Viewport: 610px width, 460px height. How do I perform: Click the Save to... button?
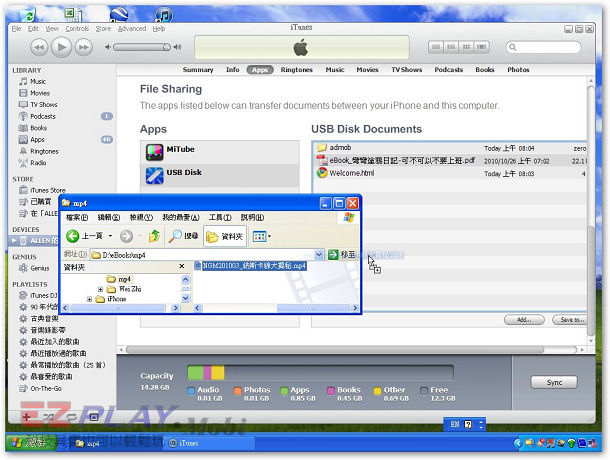coord(571,320)
